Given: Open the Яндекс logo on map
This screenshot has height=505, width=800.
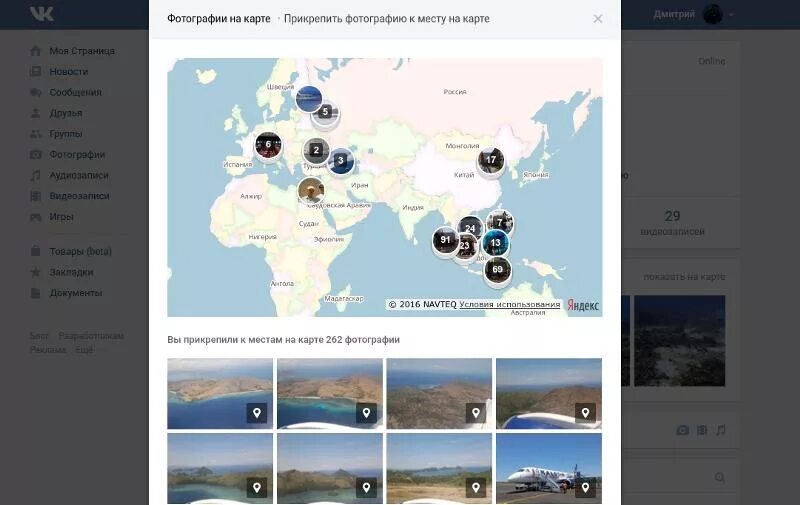Looking at the screenshot, I should [x=583, y=305].
